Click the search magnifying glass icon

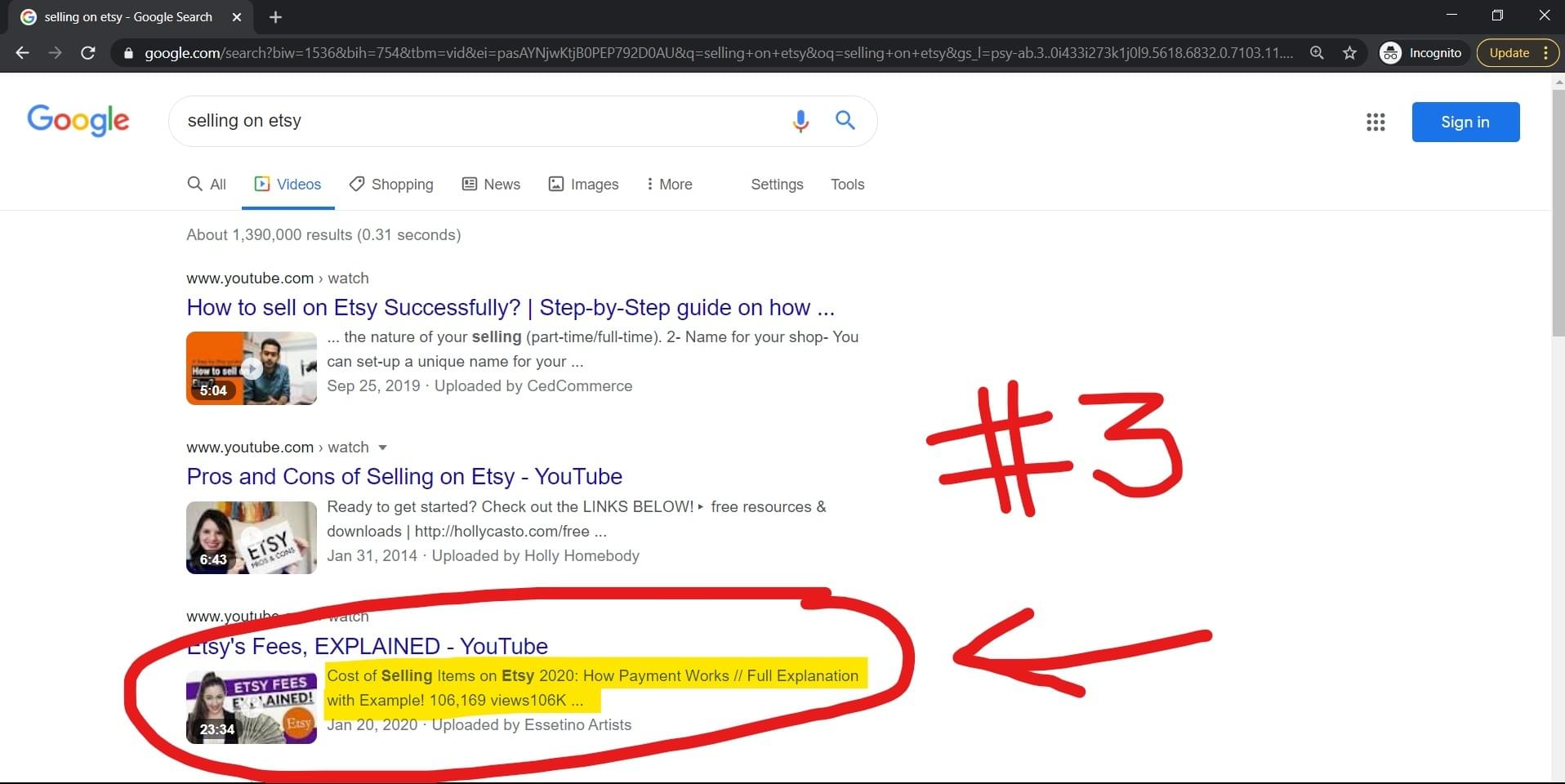845,121
